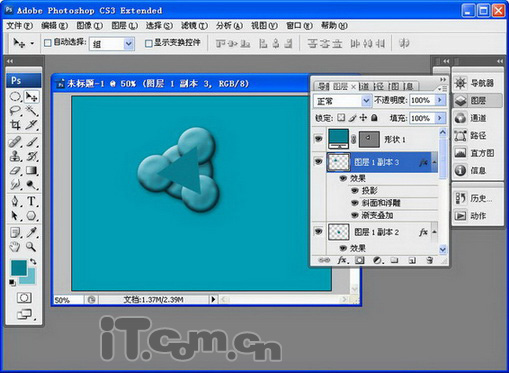Image resolution: width=509 pixels, height=373 pixels.
Task: Toggle lock all padlock icon
Action: (375, 118)
